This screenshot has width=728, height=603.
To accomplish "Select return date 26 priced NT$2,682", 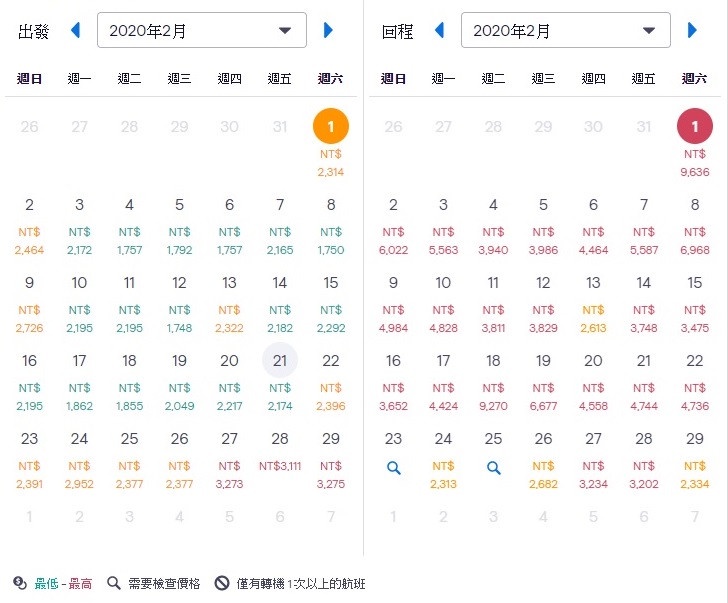I will [543, 460].
